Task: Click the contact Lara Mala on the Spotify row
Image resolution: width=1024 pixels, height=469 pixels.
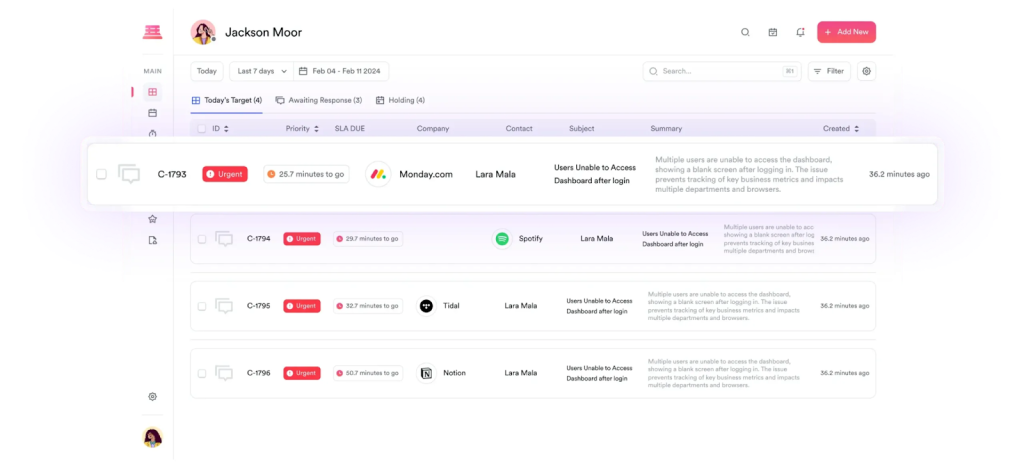Action: [x=597, y=239]
